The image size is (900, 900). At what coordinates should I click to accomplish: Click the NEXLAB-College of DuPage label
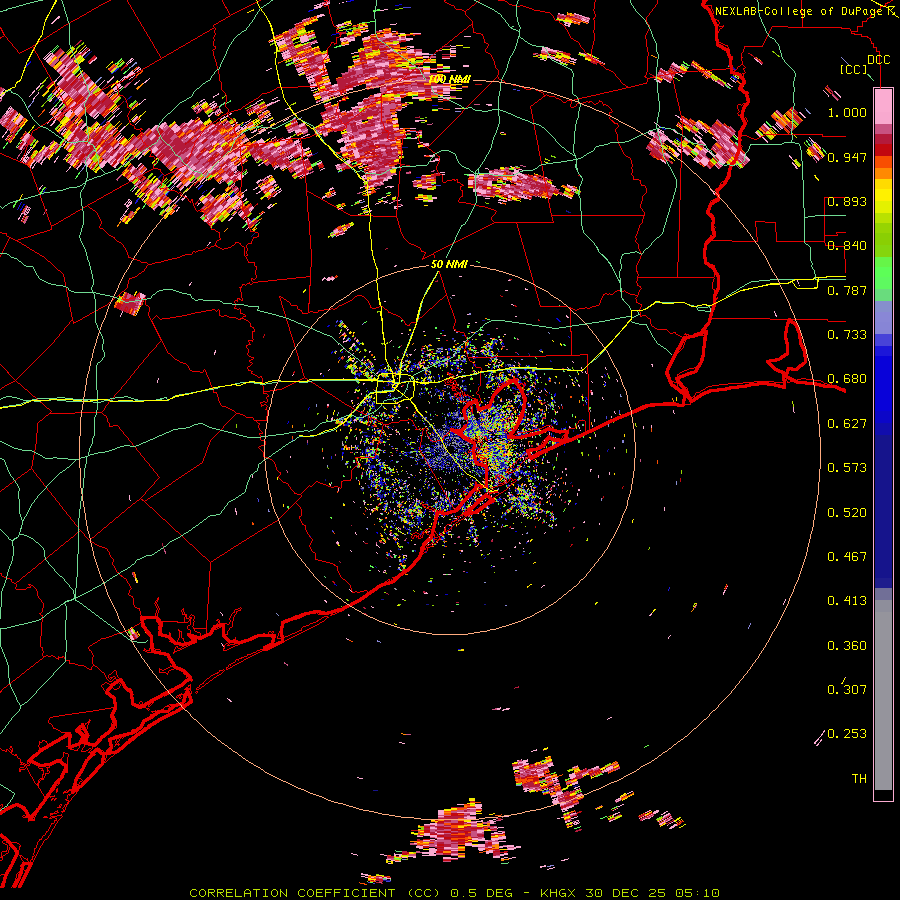pos(799,11)
